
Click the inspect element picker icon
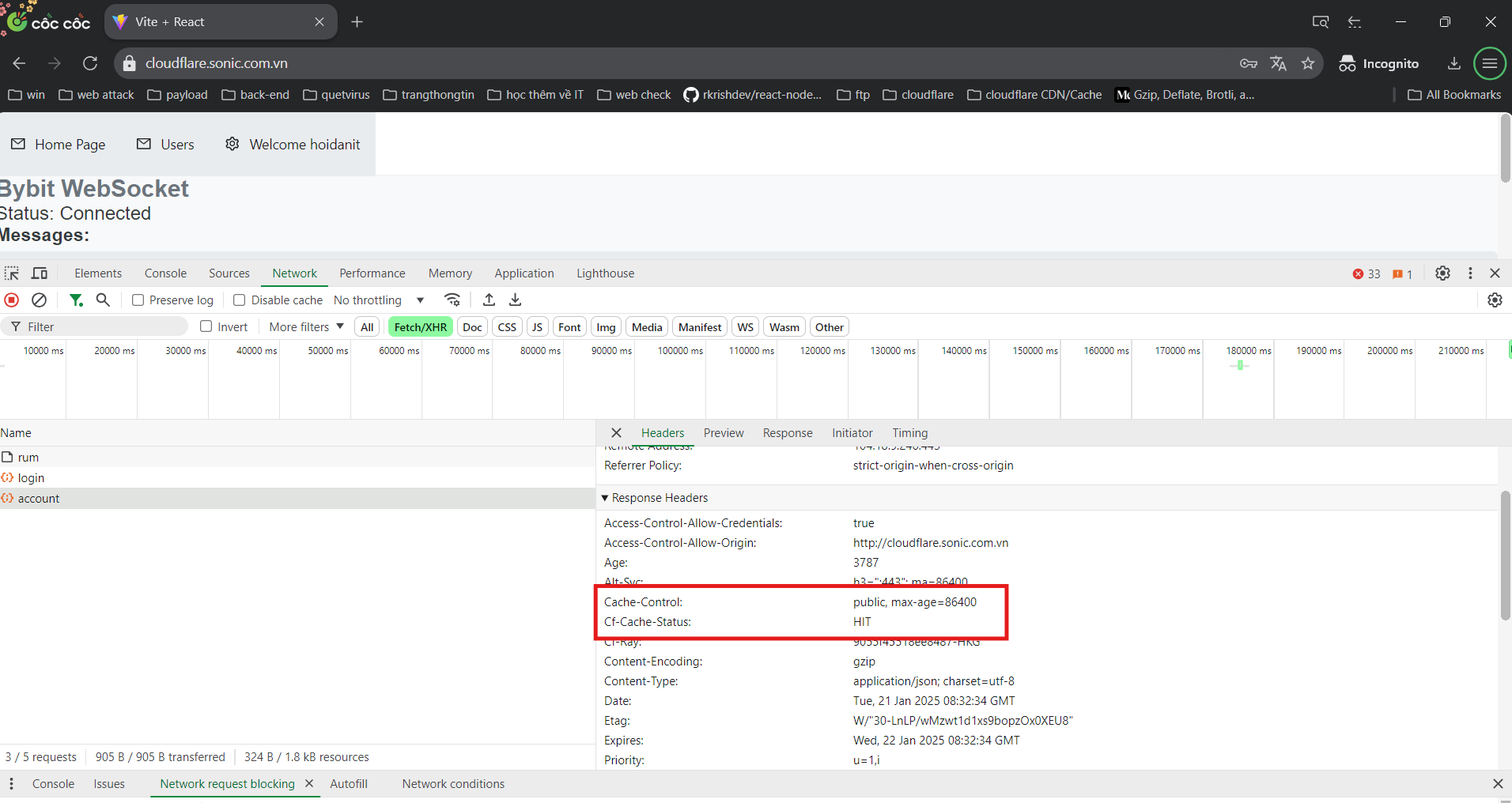coord(12,273)
